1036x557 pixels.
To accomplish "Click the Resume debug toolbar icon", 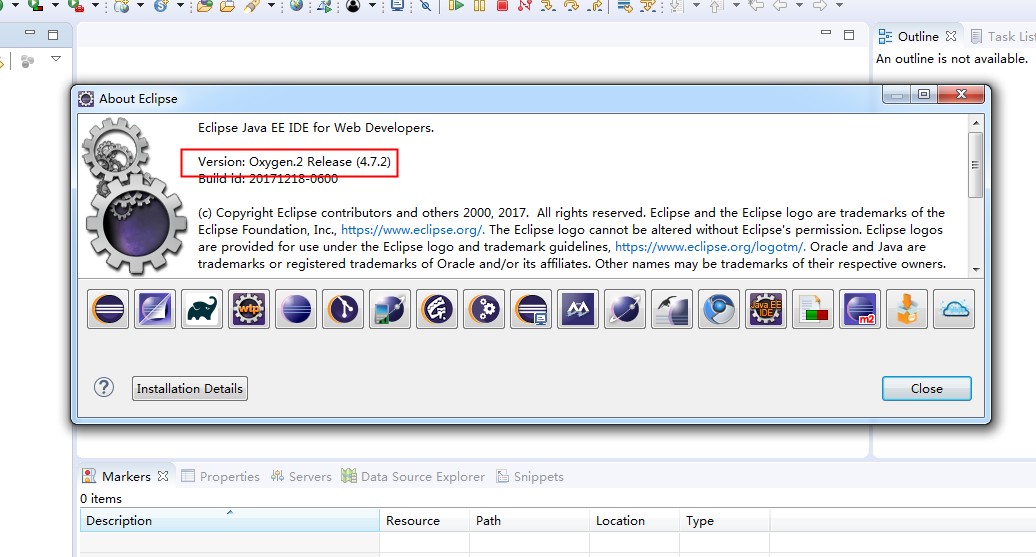I will pyautogui.click(x=456, y=5).
